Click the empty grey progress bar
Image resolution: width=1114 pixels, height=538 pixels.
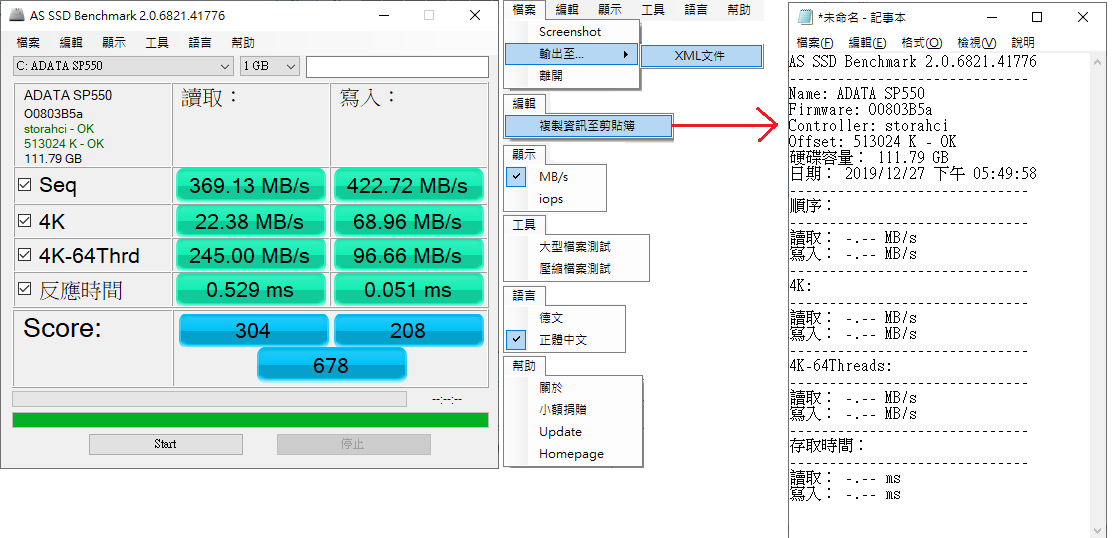coord(210,399)
